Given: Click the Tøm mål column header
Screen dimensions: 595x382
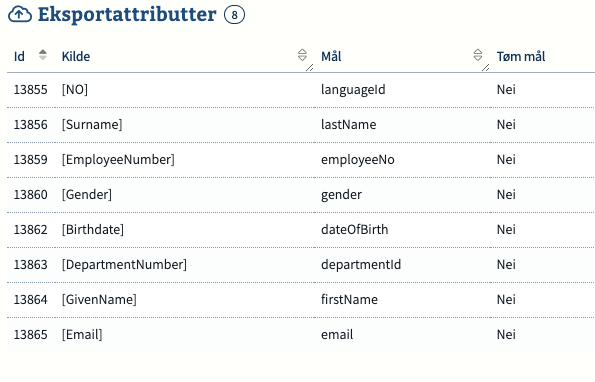Looking at the screenshot, I should [x=521, y=57].
